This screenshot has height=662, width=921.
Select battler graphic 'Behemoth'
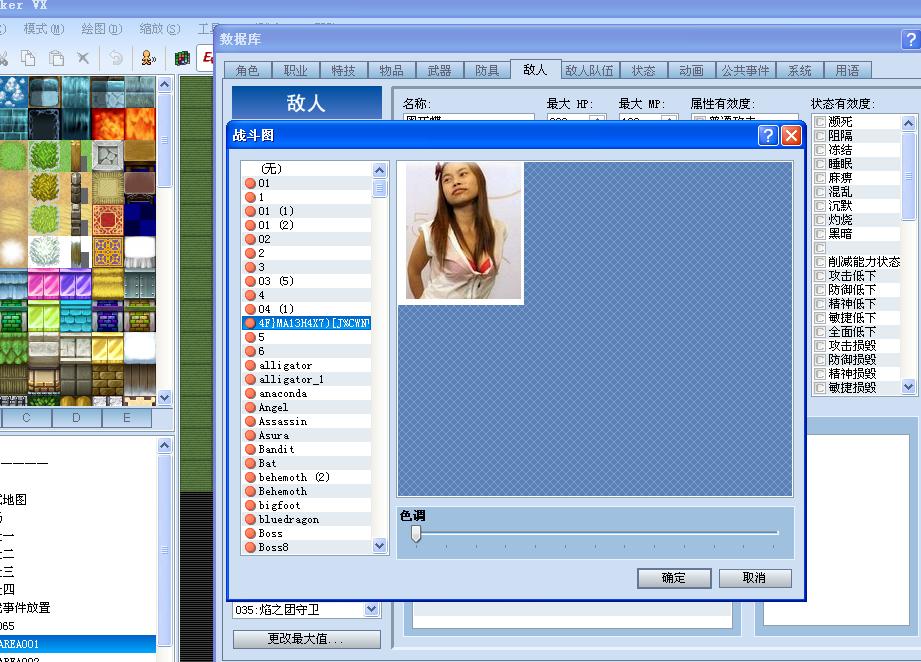(x=307, y=492)
